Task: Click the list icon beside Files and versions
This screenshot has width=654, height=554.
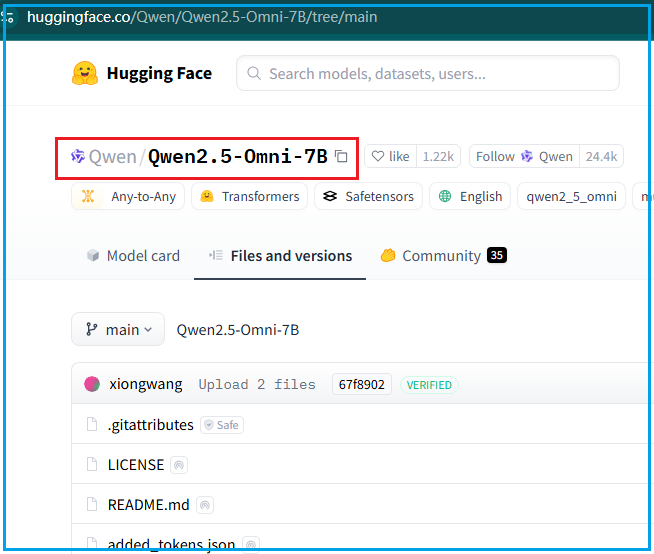Action: click(216, 255)
